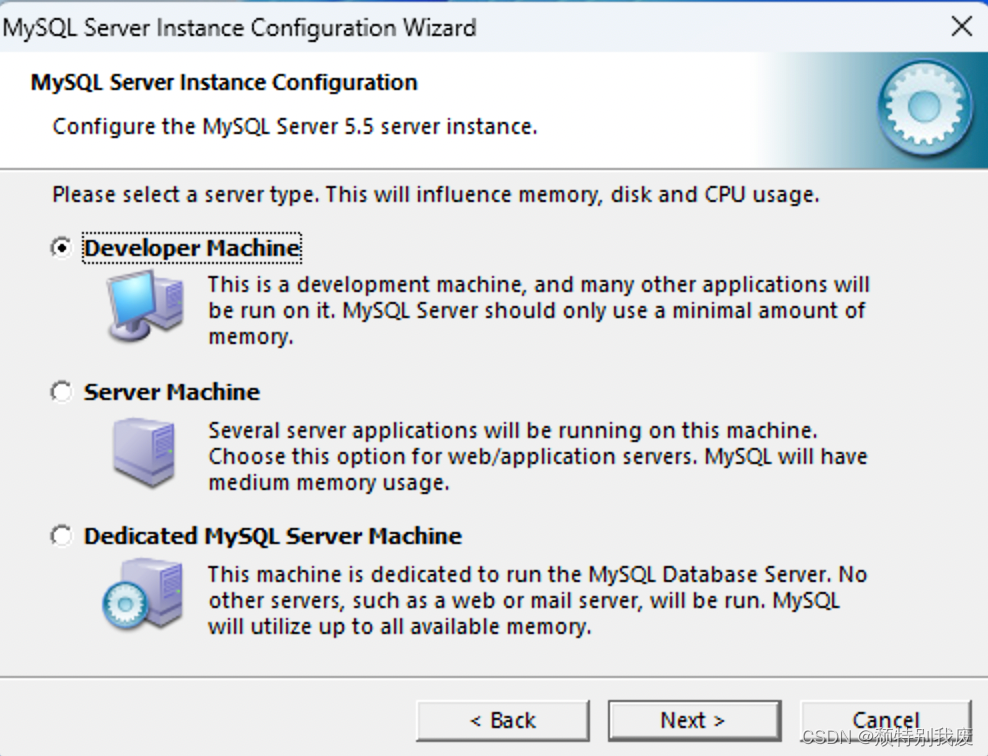The image size is (988, 756).
Task: Click the Back button
Action: click(x=505, y=720)
